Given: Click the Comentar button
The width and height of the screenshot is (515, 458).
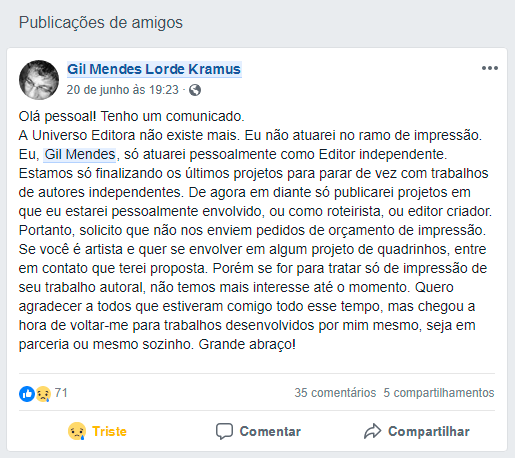Looking at the screenshot, I should [x=258, y=431].
